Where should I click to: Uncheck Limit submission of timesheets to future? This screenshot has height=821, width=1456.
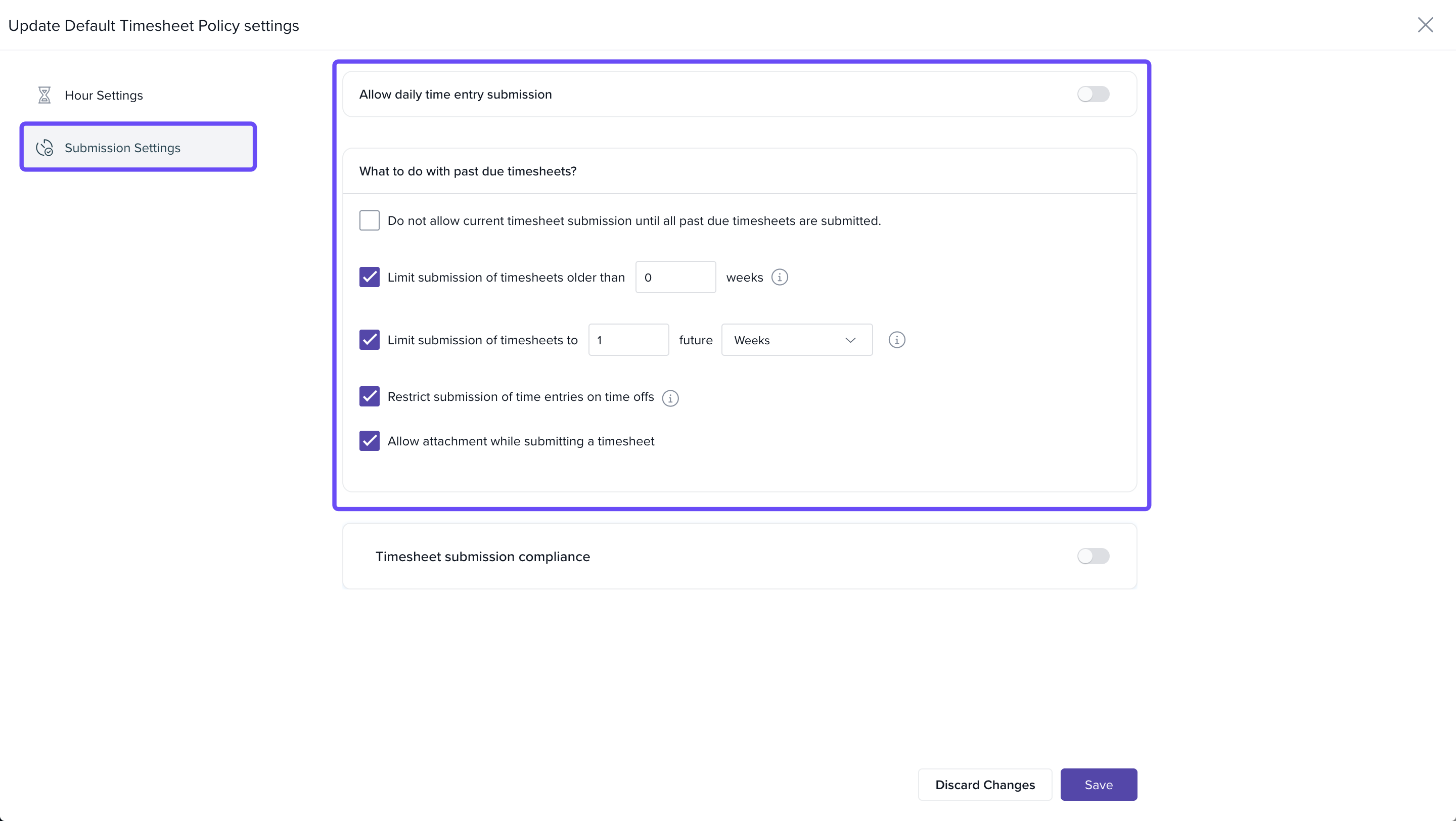click(370, 340)
